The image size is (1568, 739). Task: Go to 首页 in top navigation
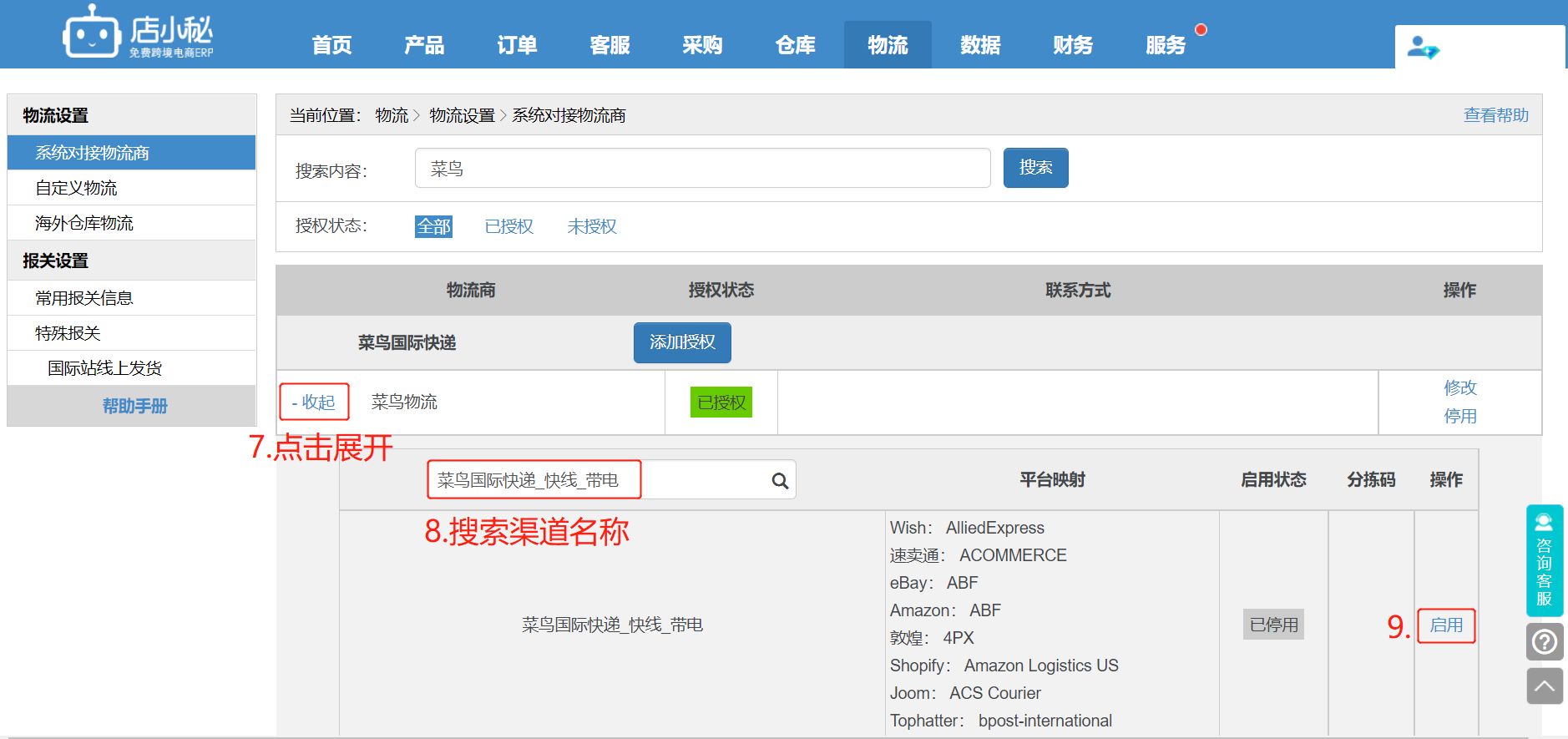(331, 45)
